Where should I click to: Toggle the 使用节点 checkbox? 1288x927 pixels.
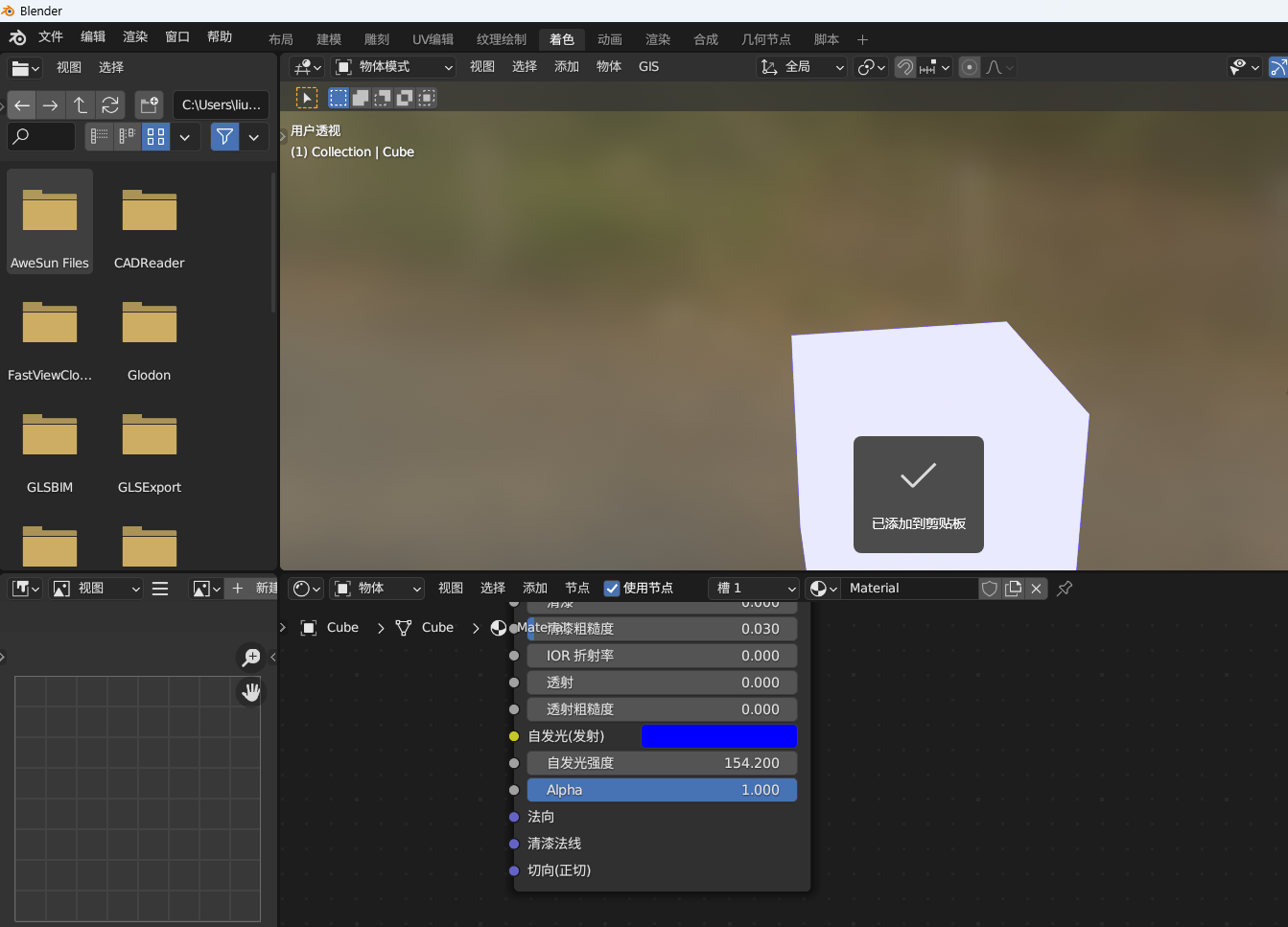612,589
